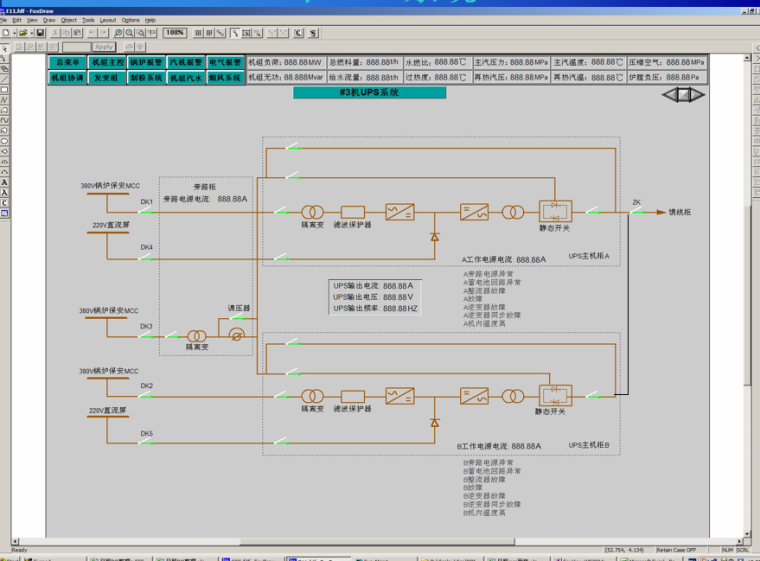Click the Apply button
The height and width of the screenshot is (561, 760).
[104, 47]
